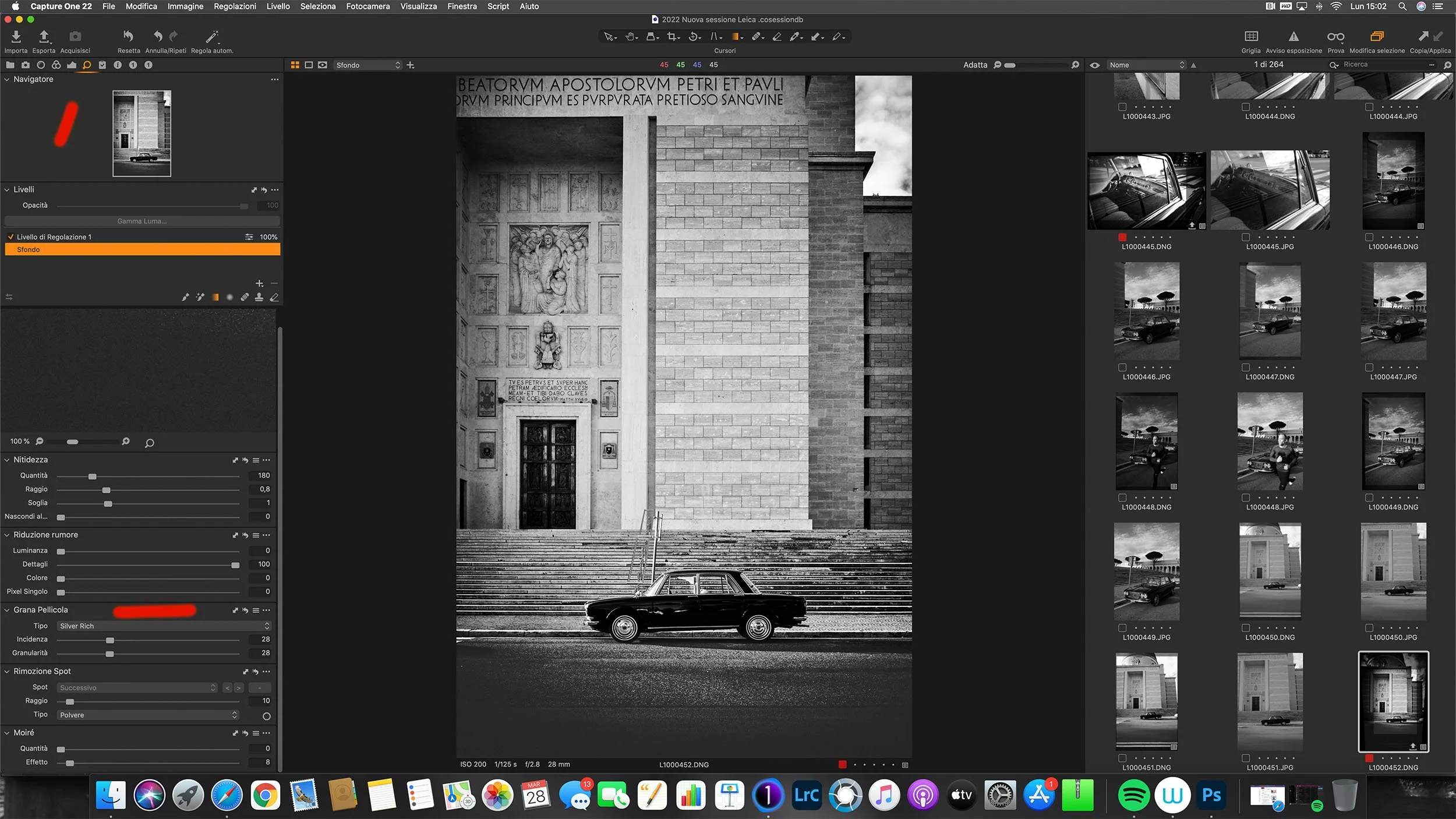Click the Nitidezza Quantità slider
Viewport: 1456px width, 819px height.
92,476
